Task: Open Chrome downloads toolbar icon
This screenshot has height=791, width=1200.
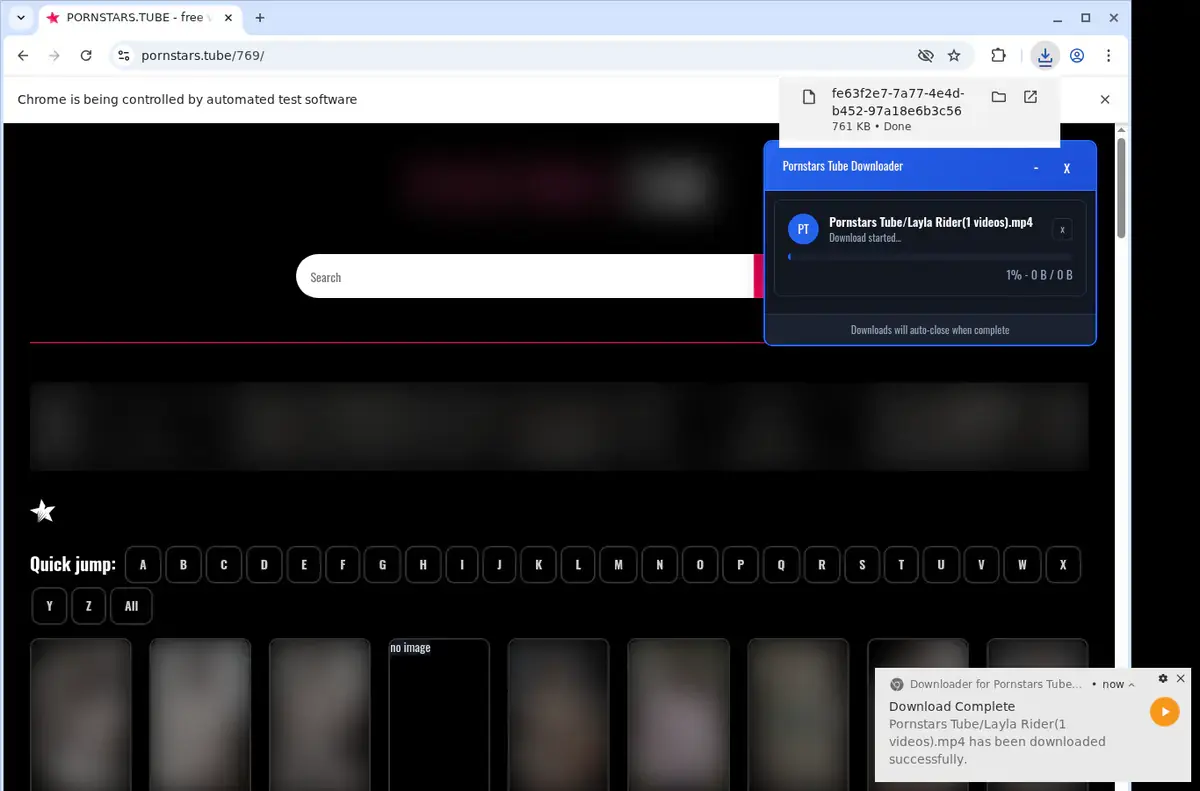Action: [1045, 56]
